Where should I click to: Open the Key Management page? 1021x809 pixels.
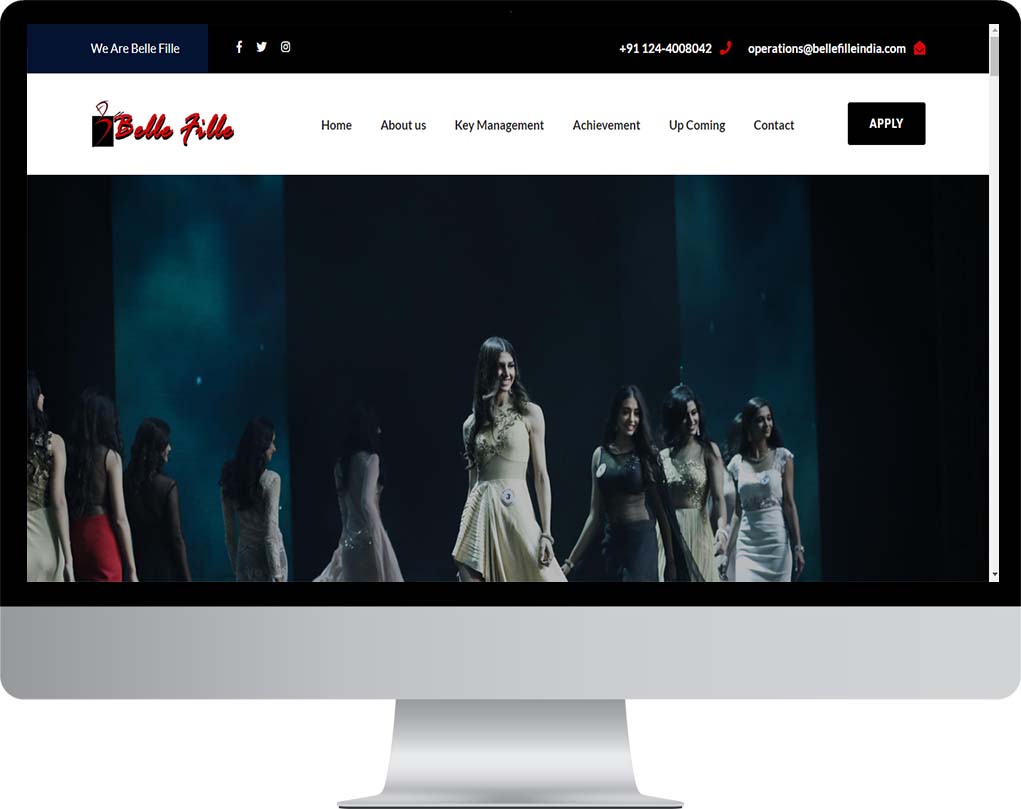499,125
